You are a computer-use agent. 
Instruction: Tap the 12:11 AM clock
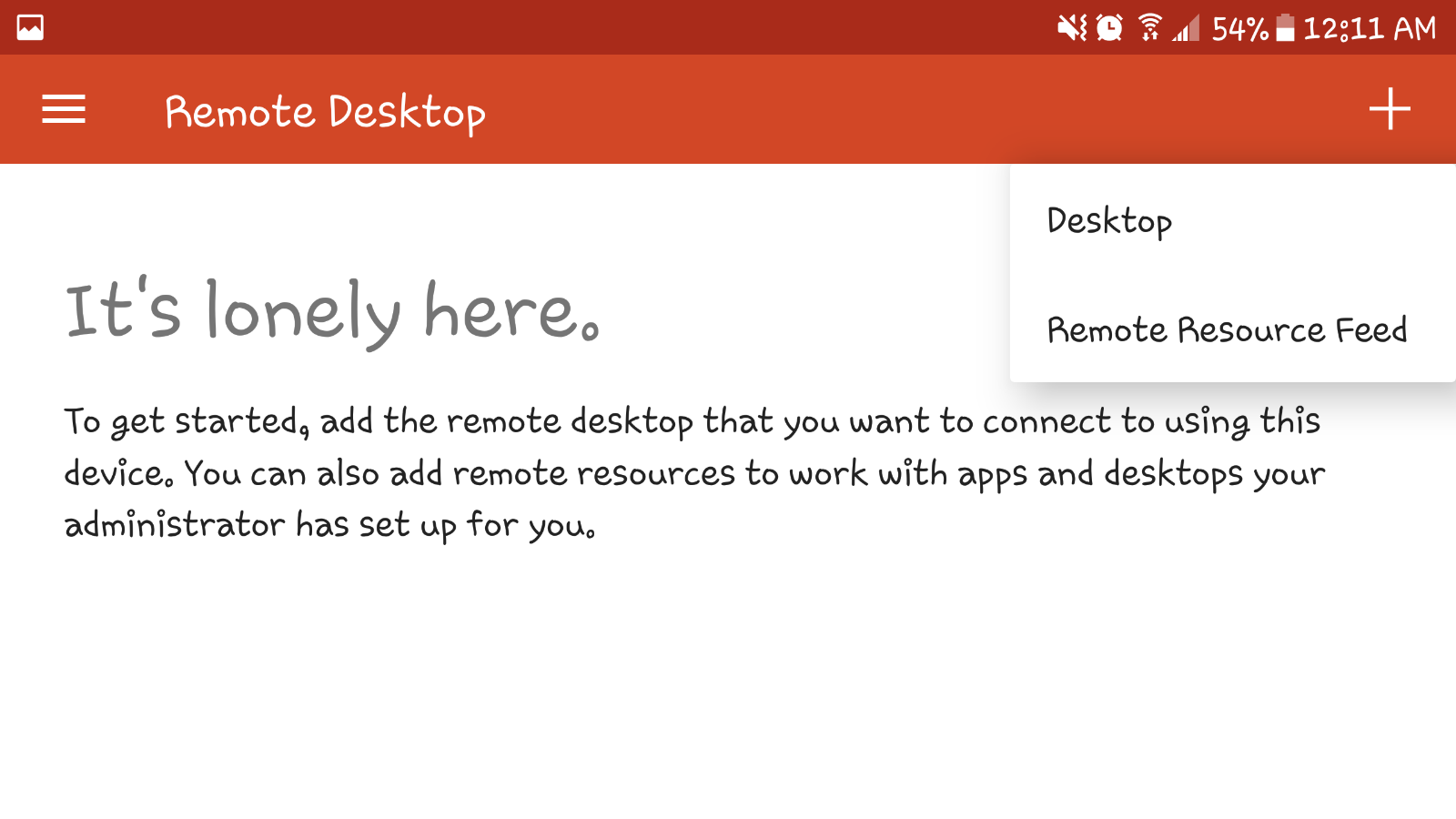coord(1370,28)
